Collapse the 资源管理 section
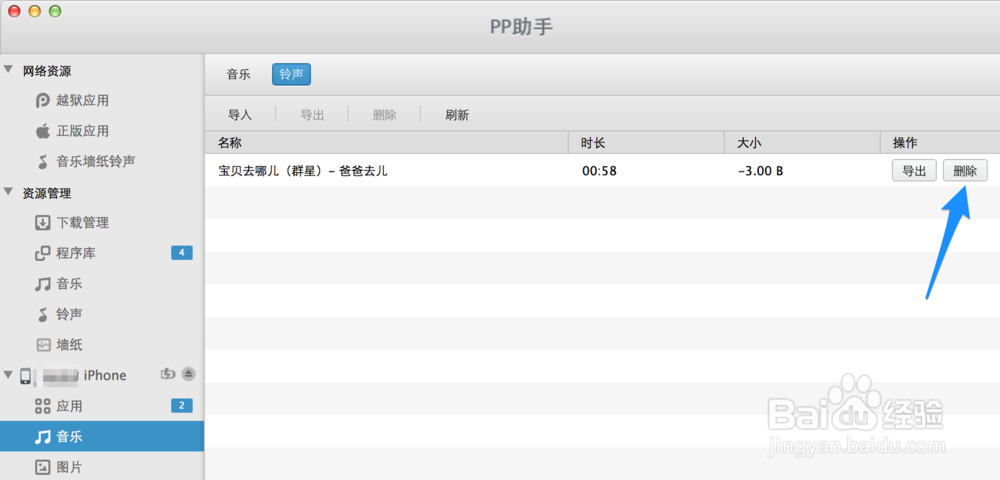This screenshot has width=1000, height=480. (x=9, y=193)
